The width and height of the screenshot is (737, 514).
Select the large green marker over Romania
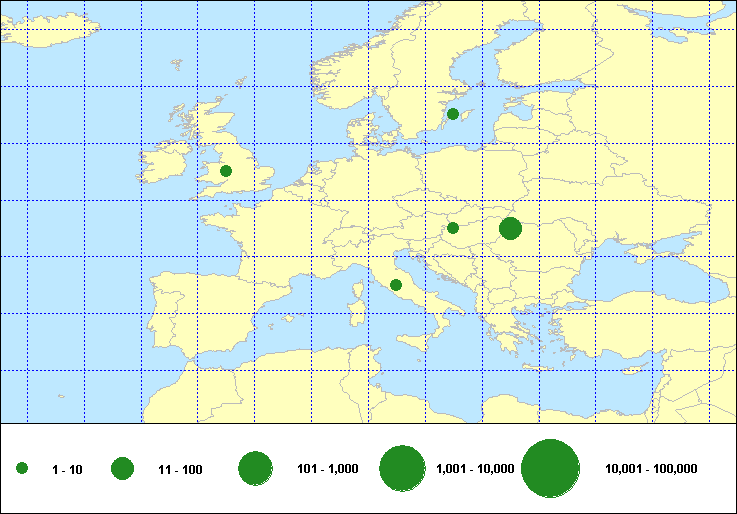click(510, 229)
